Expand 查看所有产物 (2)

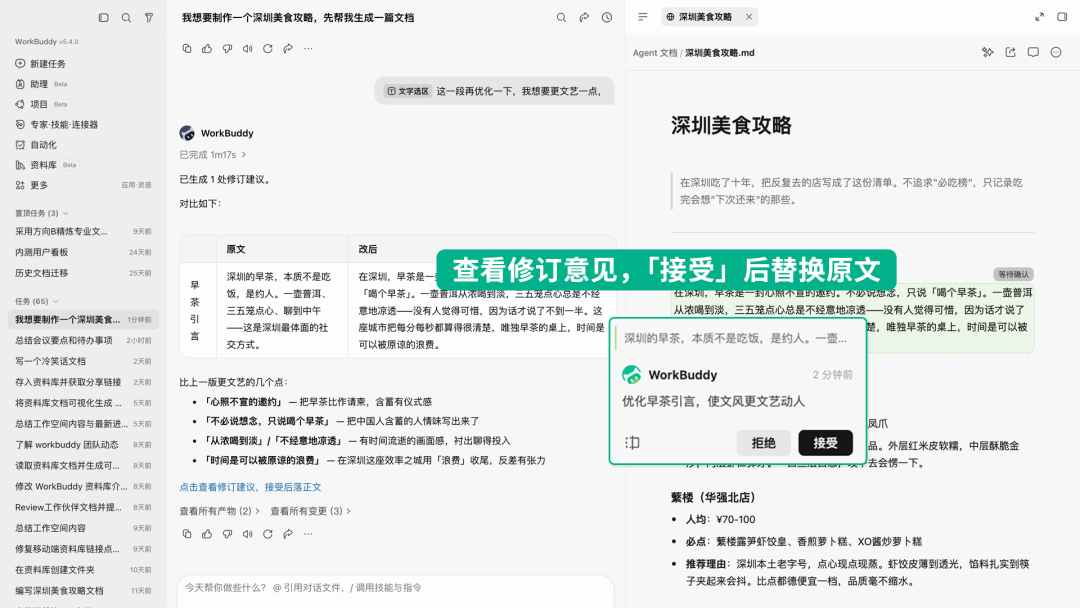(x=220, y=511)
